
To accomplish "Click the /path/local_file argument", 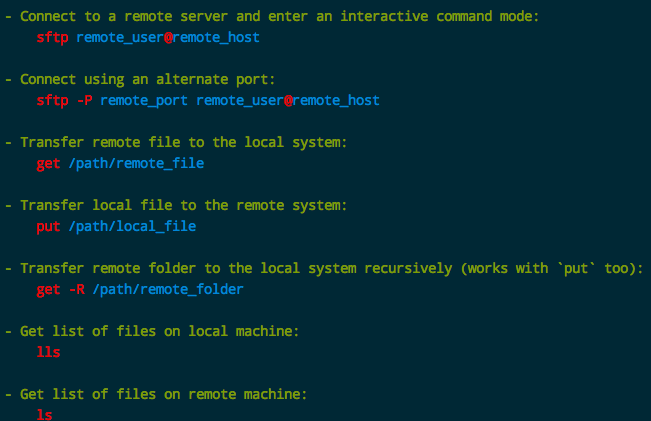I will [132, 226].
